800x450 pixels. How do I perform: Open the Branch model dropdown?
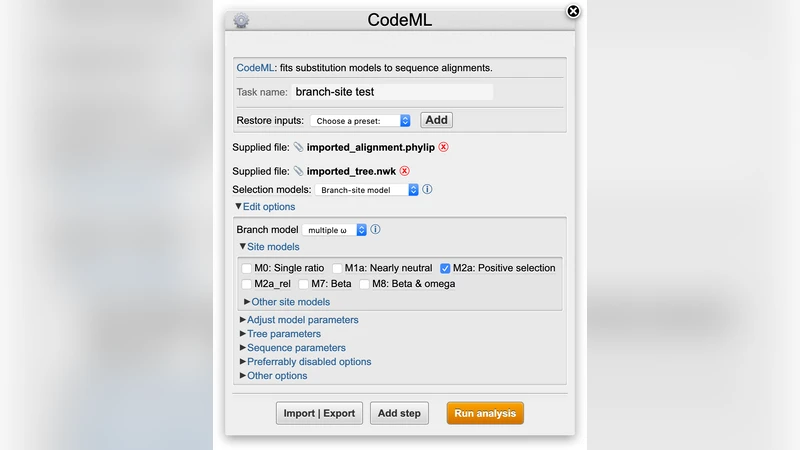coord(335,230)
